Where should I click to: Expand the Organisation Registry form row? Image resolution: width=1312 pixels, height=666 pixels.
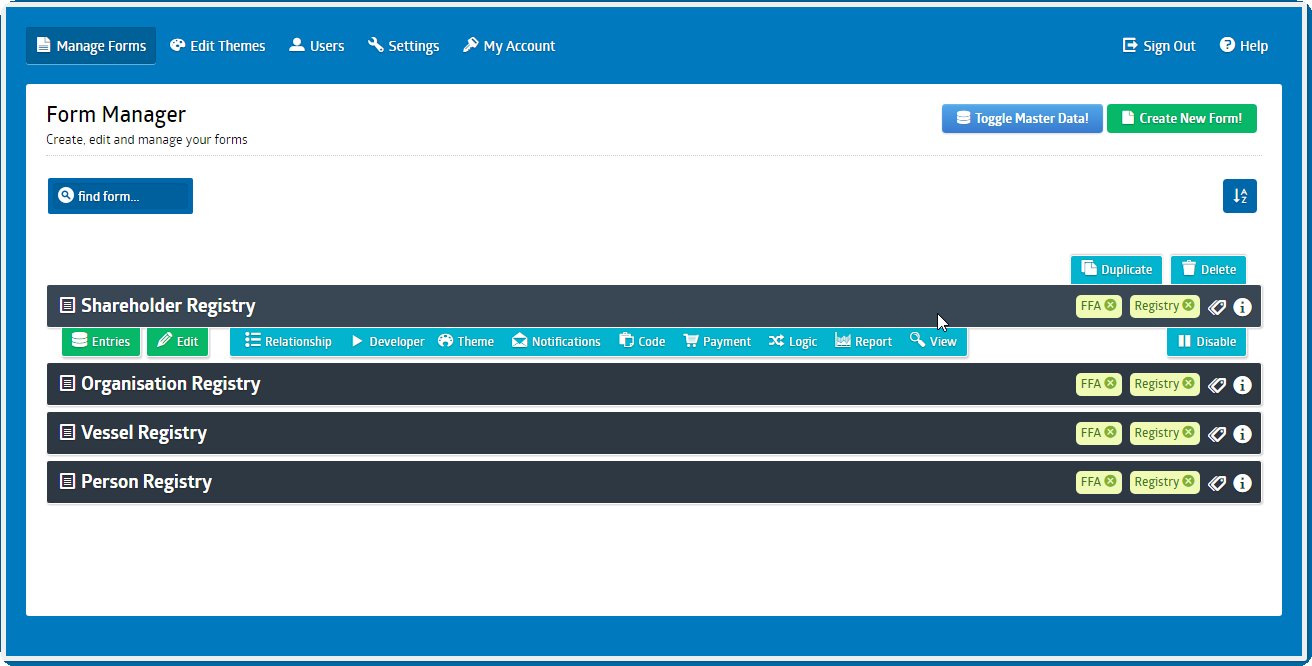(170, 384)
